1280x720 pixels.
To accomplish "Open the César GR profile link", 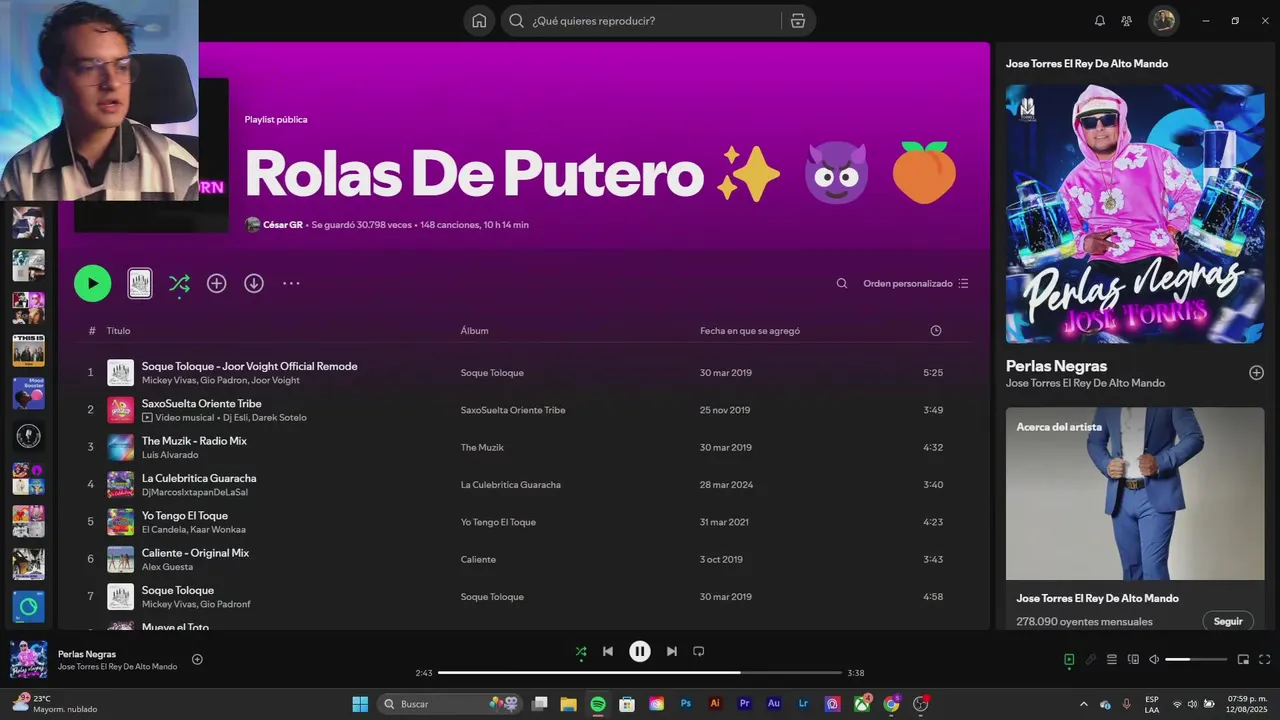I will 283,225.
